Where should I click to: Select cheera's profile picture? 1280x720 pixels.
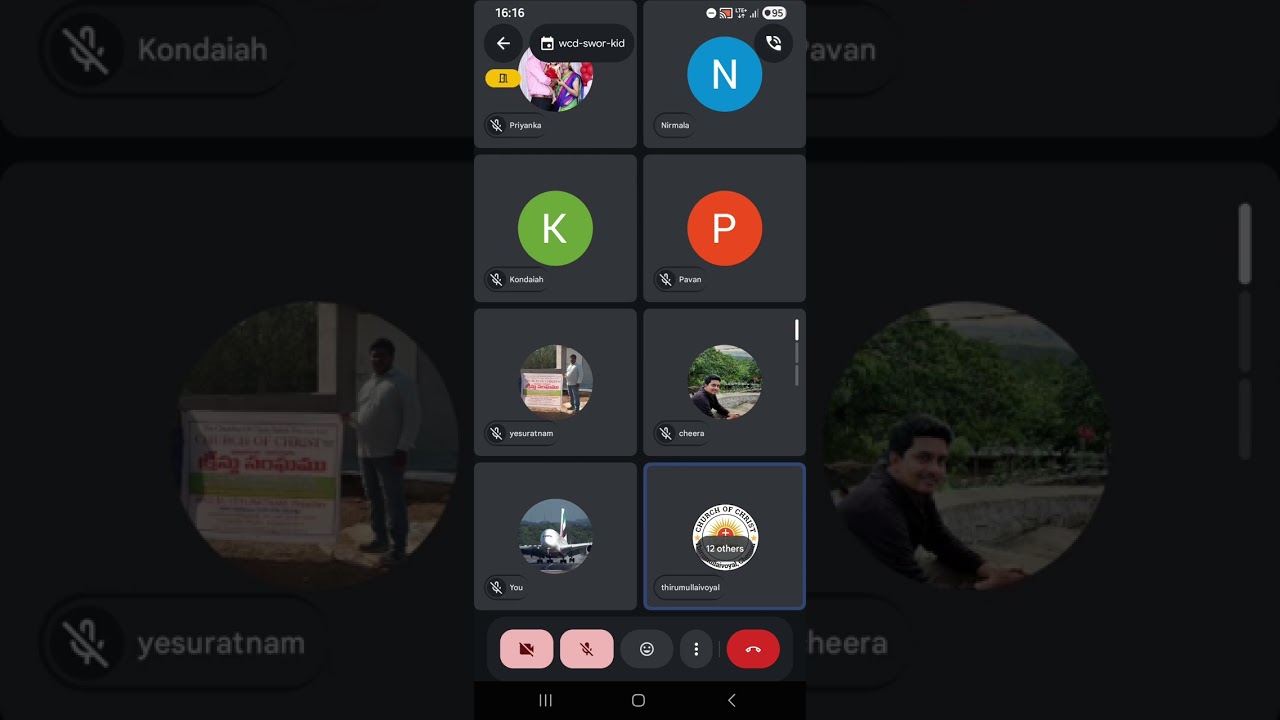[x=725, y=381]
